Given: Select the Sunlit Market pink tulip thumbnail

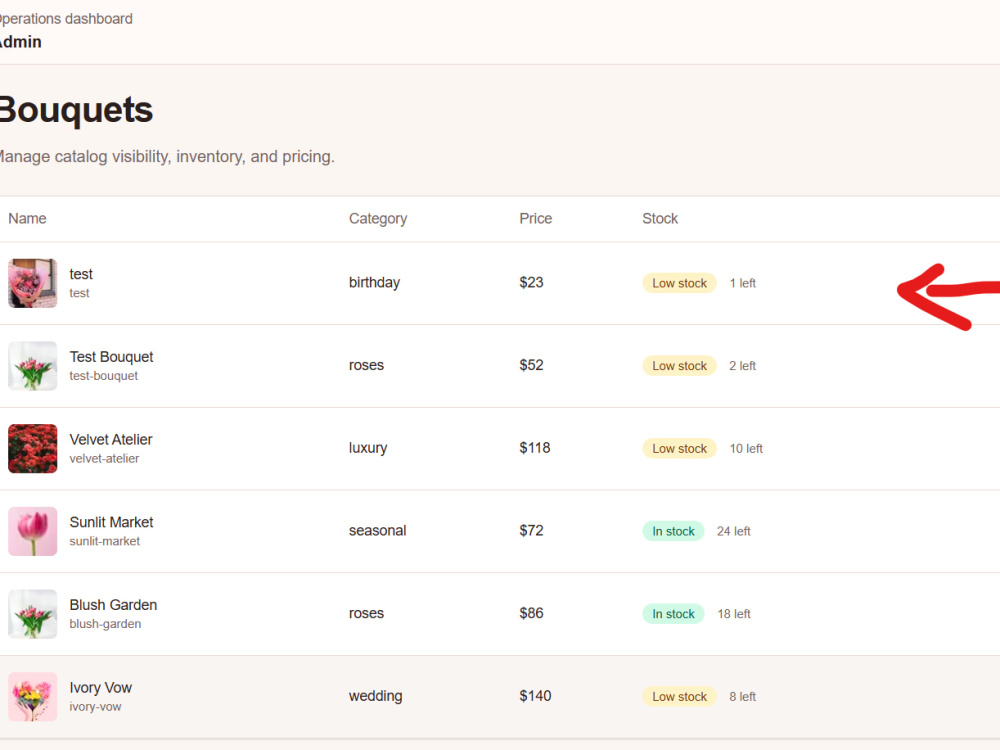Looking at the screenshot, I should coord(33,531).
